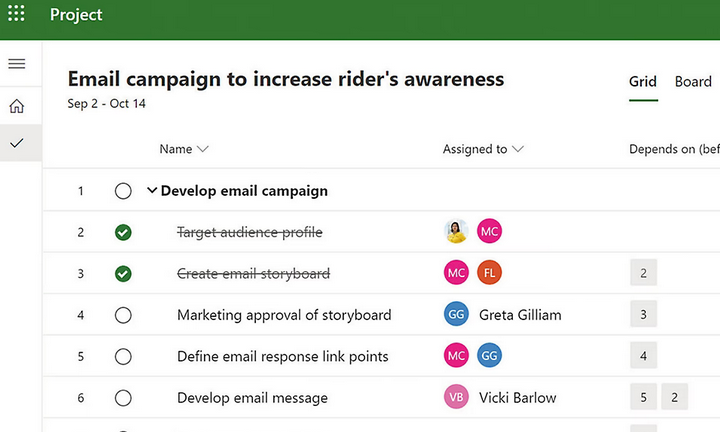This screenshot has width=720, height=432.
Task: Expand the hamburger navigation menu
Action: point(16,64)
